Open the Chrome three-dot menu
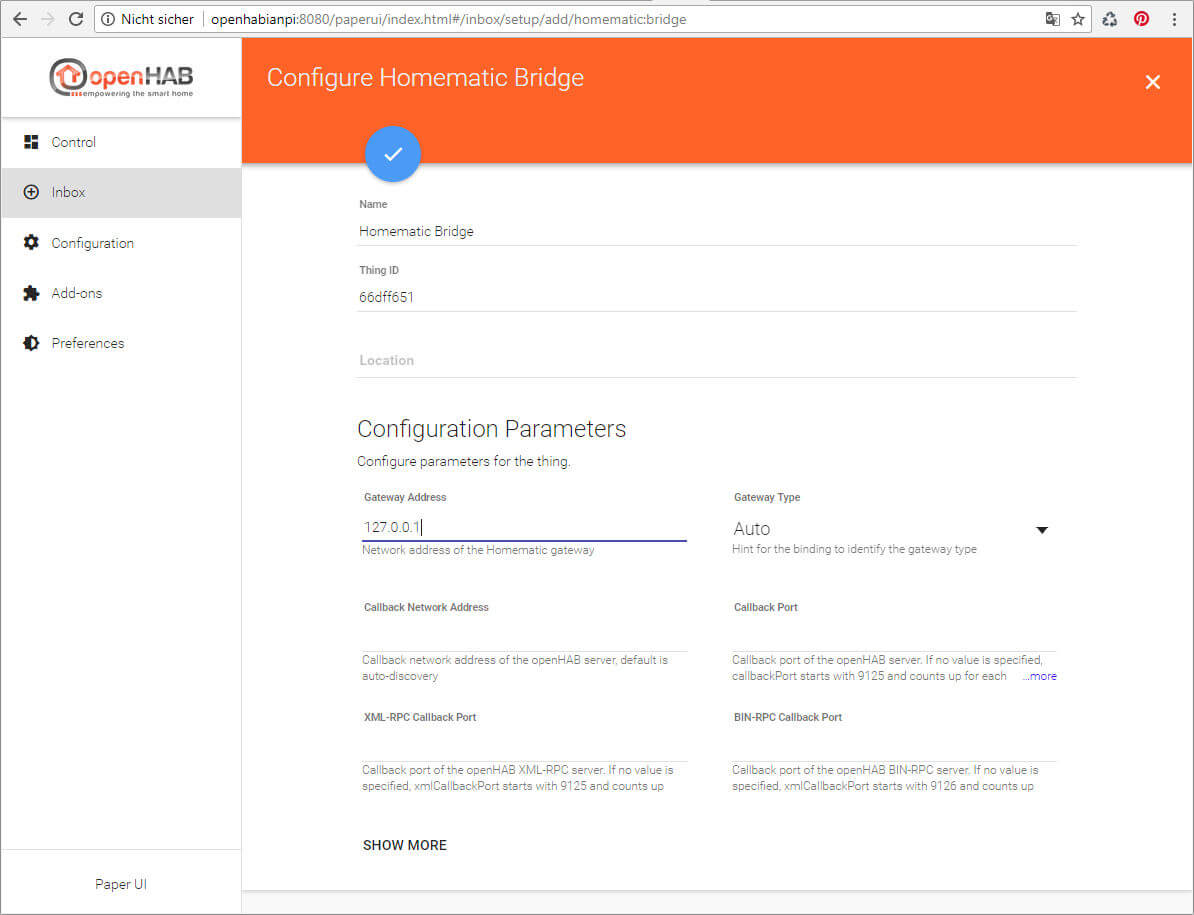1194x915 pixels. (1173, 19)
